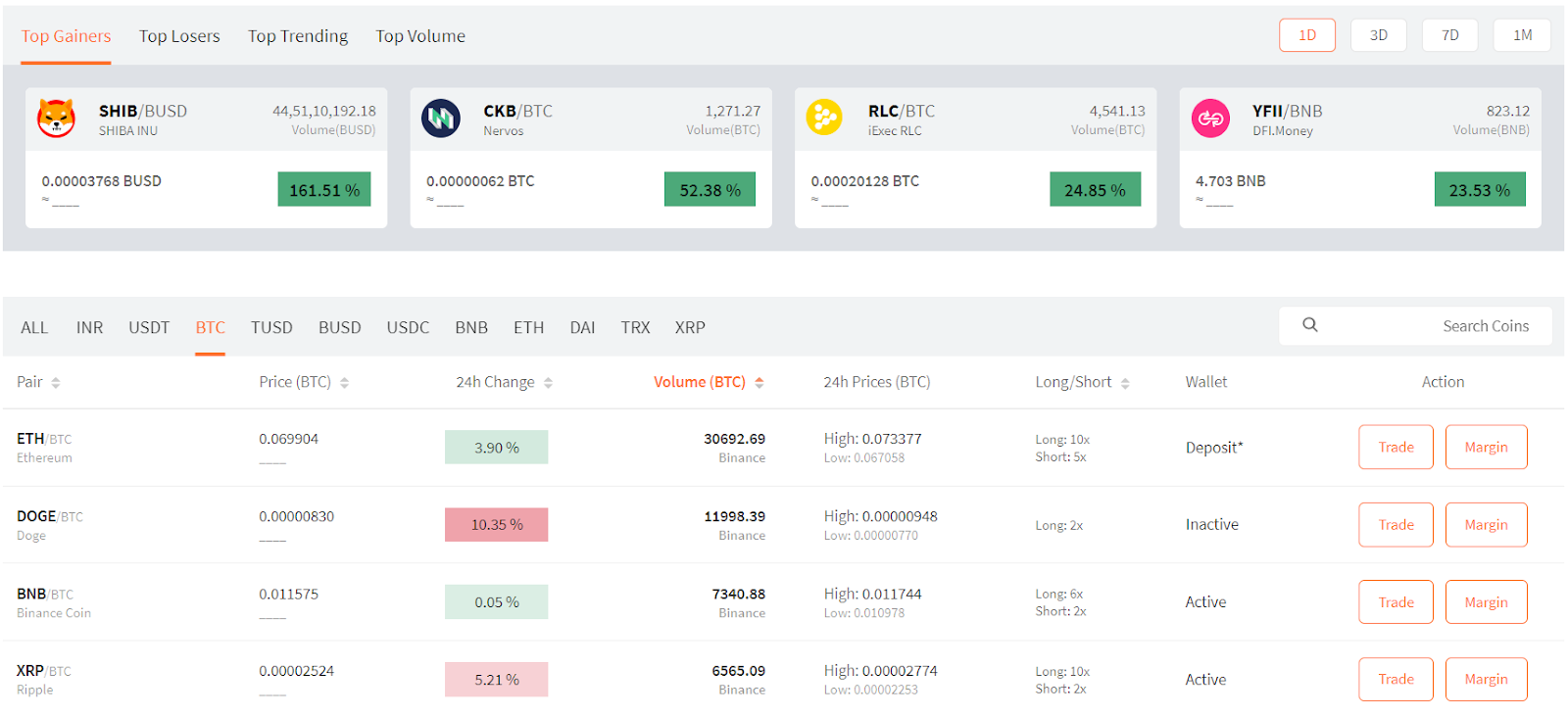Click the search magnifier icon
This screenshot has width=1568, height=716.
coord(1310,325)
